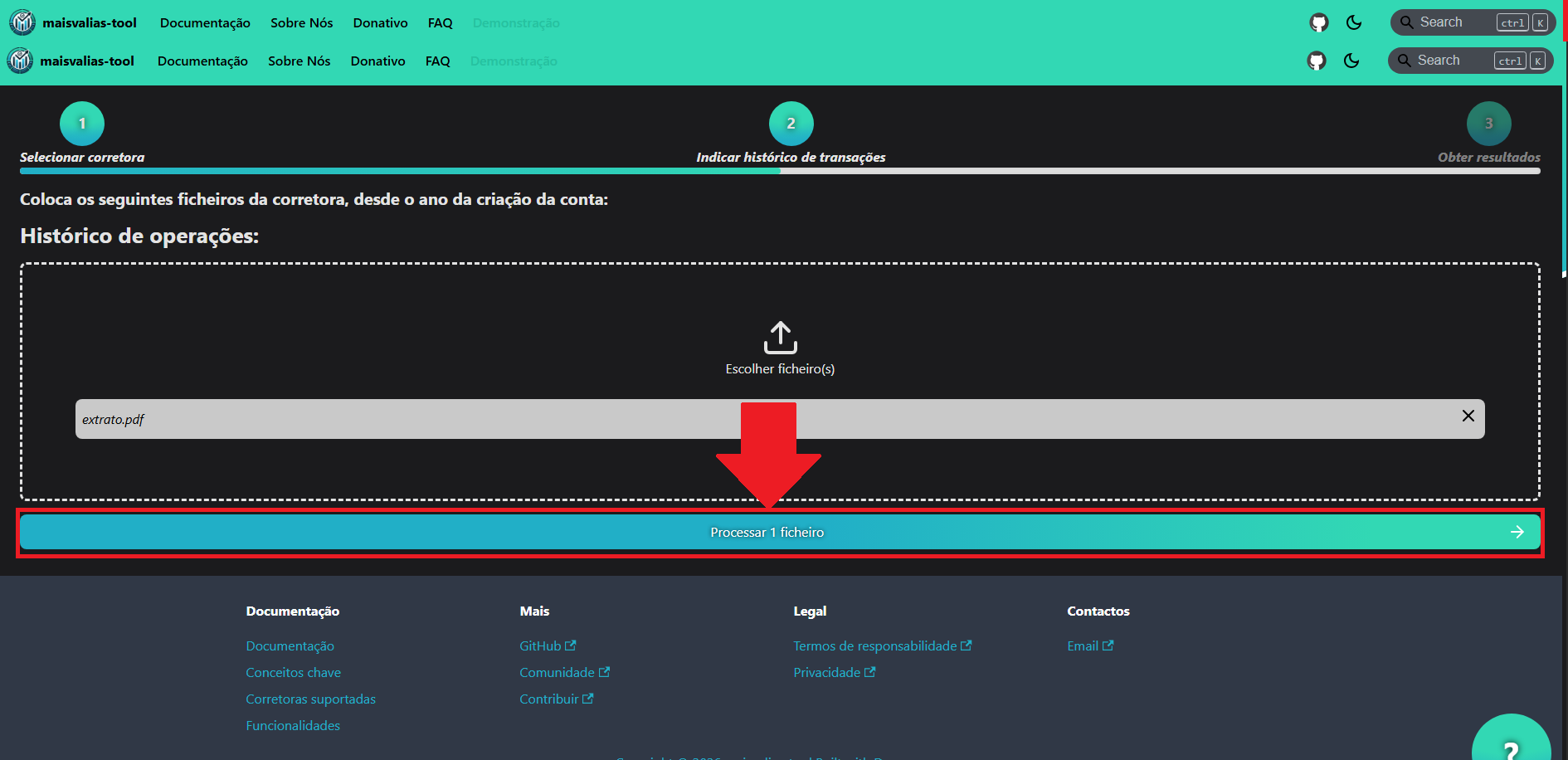Image resolution: width=1568 pixels, height=760 pixels.
Task: Jump to step 3 circle Obter resultados
Action: pos(1488,124)
